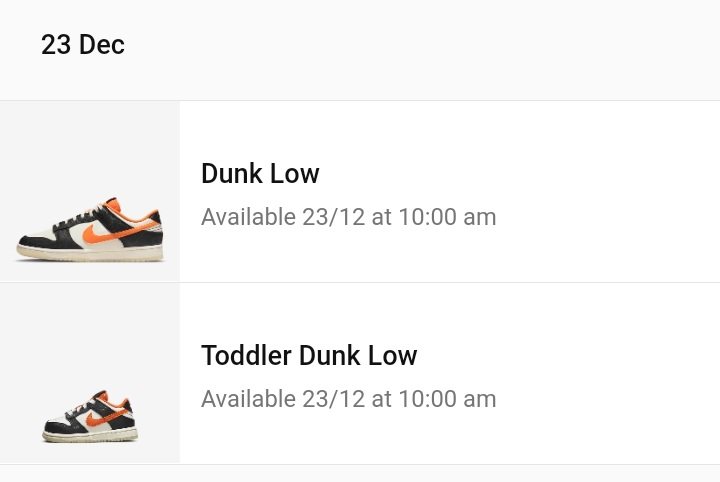720x482 pixels.
Task: Select the "Toddler Dunk Low" title
Action: coord(309,356)
